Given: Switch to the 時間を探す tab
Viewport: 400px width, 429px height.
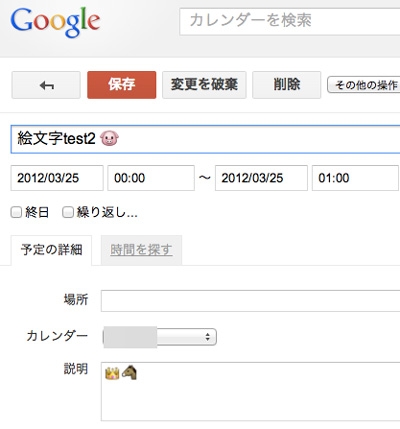Looking at the screenshot, I should [141, 250].
